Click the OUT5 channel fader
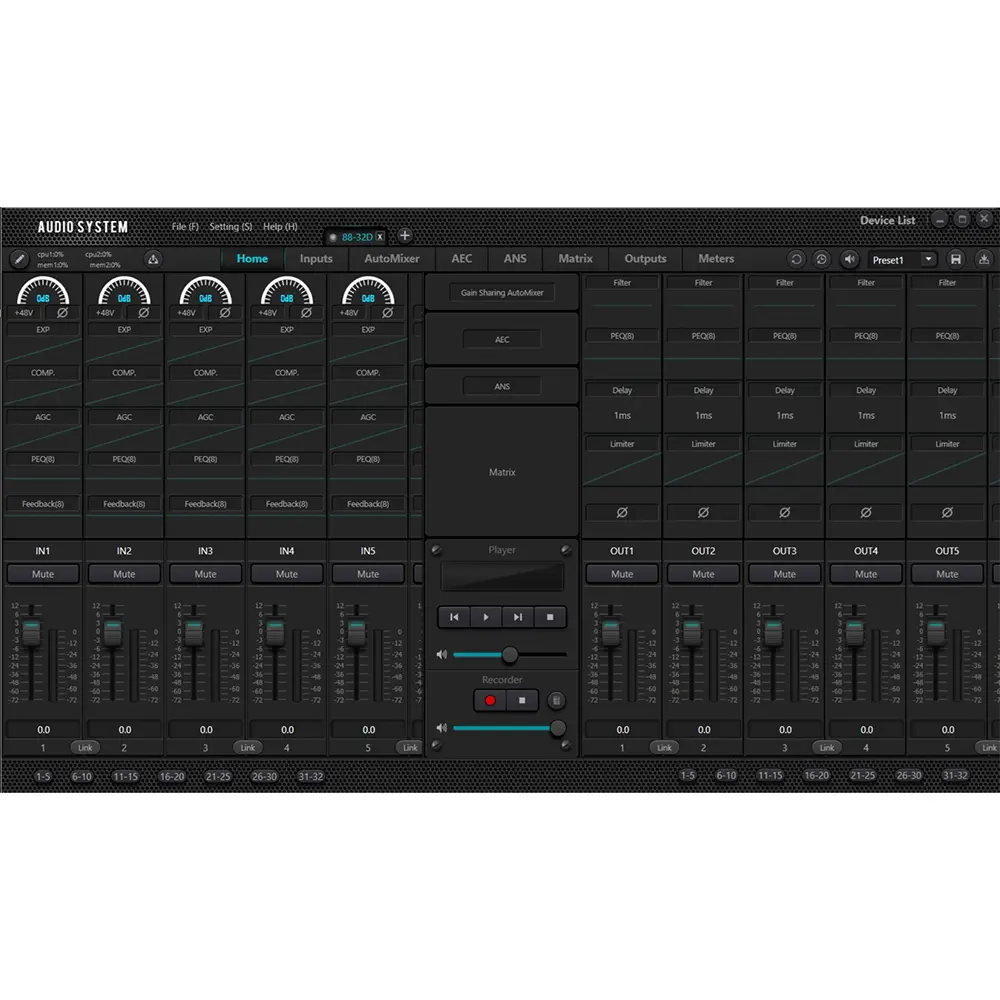1000x1000 pixels. tap(936, 633)
